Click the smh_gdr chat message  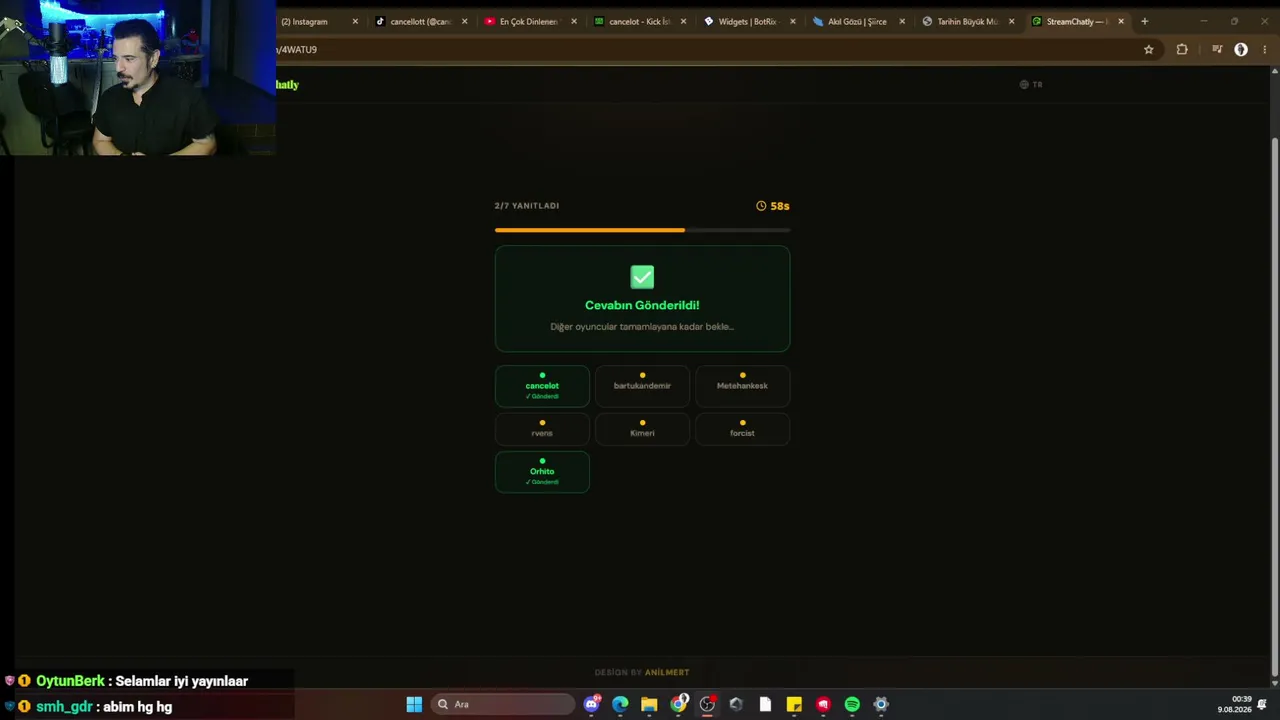(x=88, y=707)
